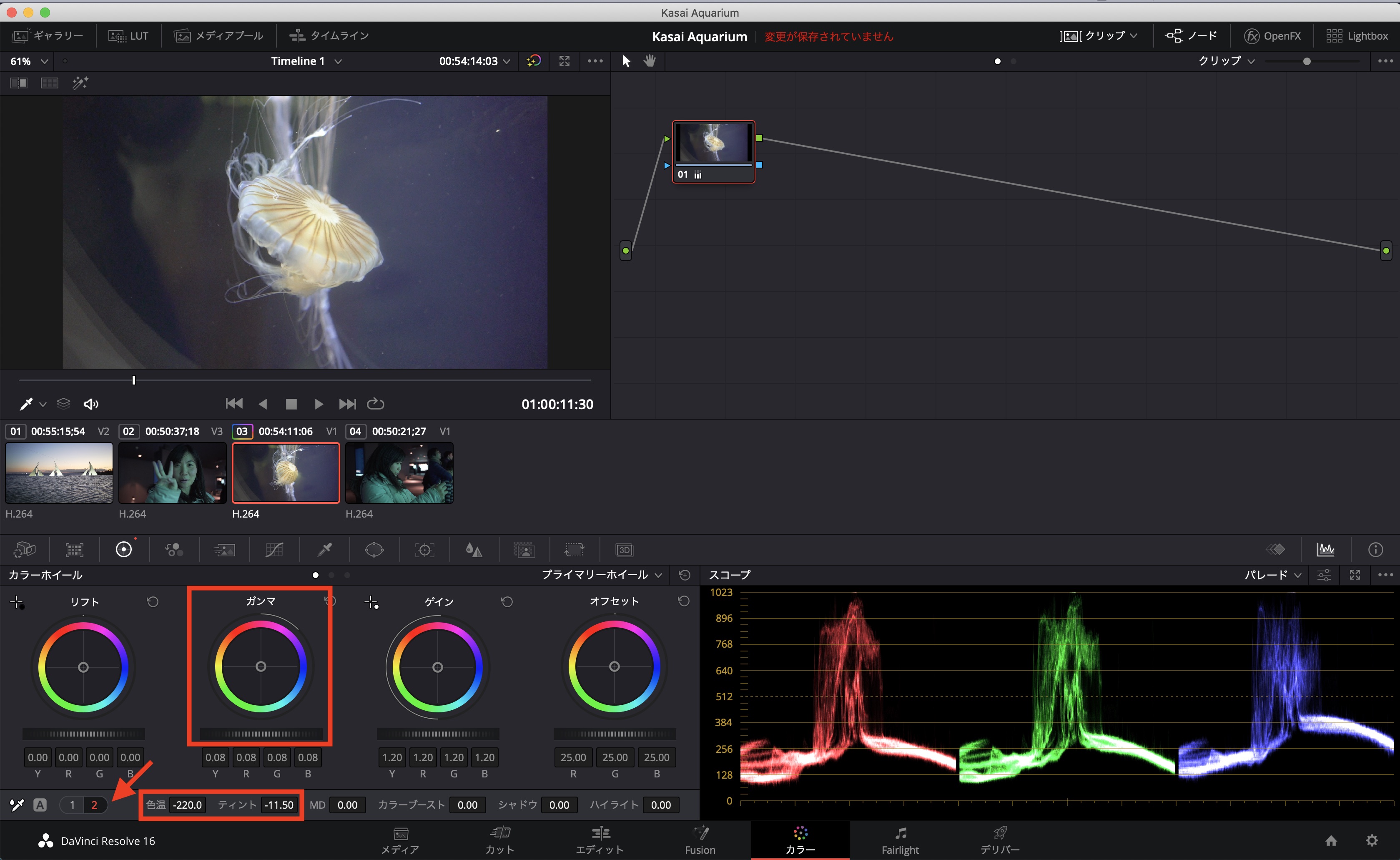Toggle the loop playback button
This screenshot has width=1400, height=860.
[x=375, y=404]
